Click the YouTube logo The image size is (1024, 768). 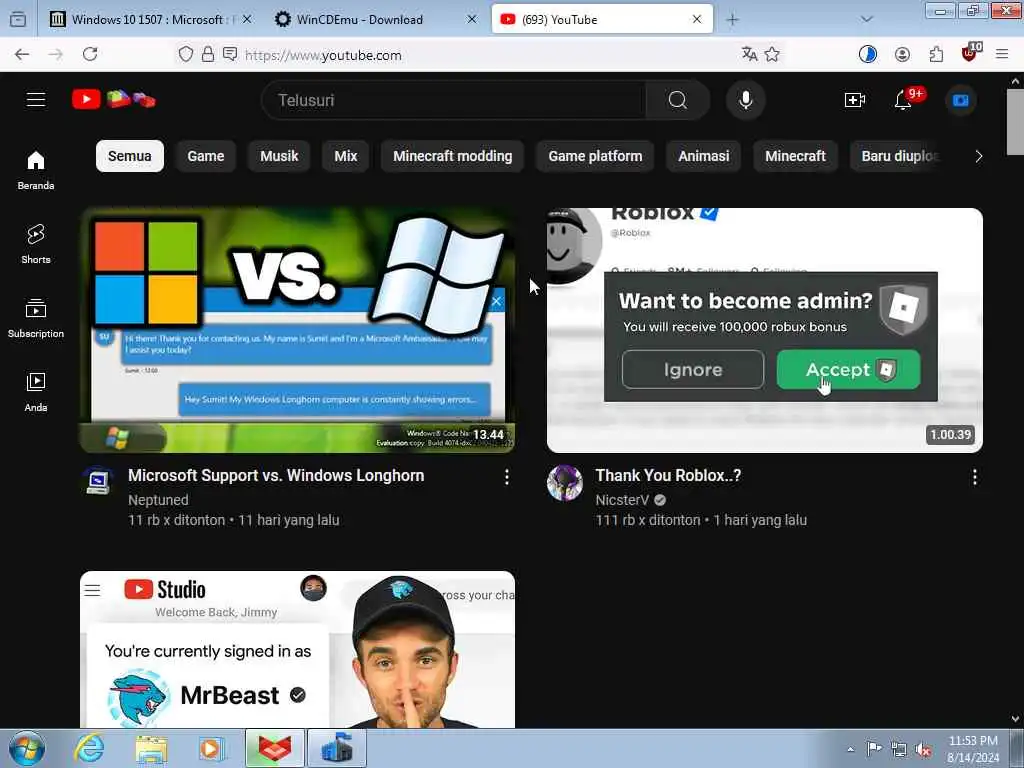[114, 99]
